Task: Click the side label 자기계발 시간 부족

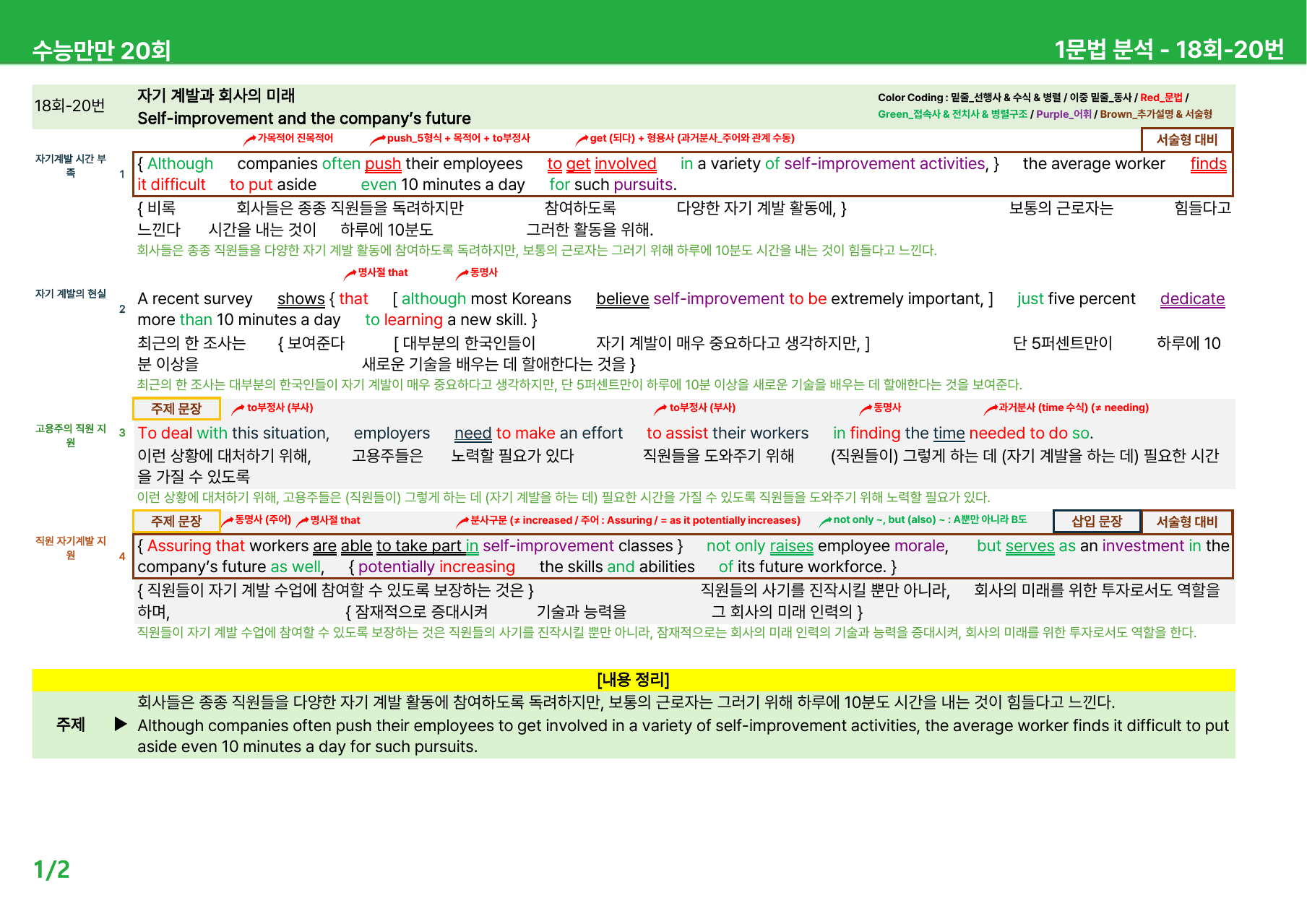Action: coord(71,165)
